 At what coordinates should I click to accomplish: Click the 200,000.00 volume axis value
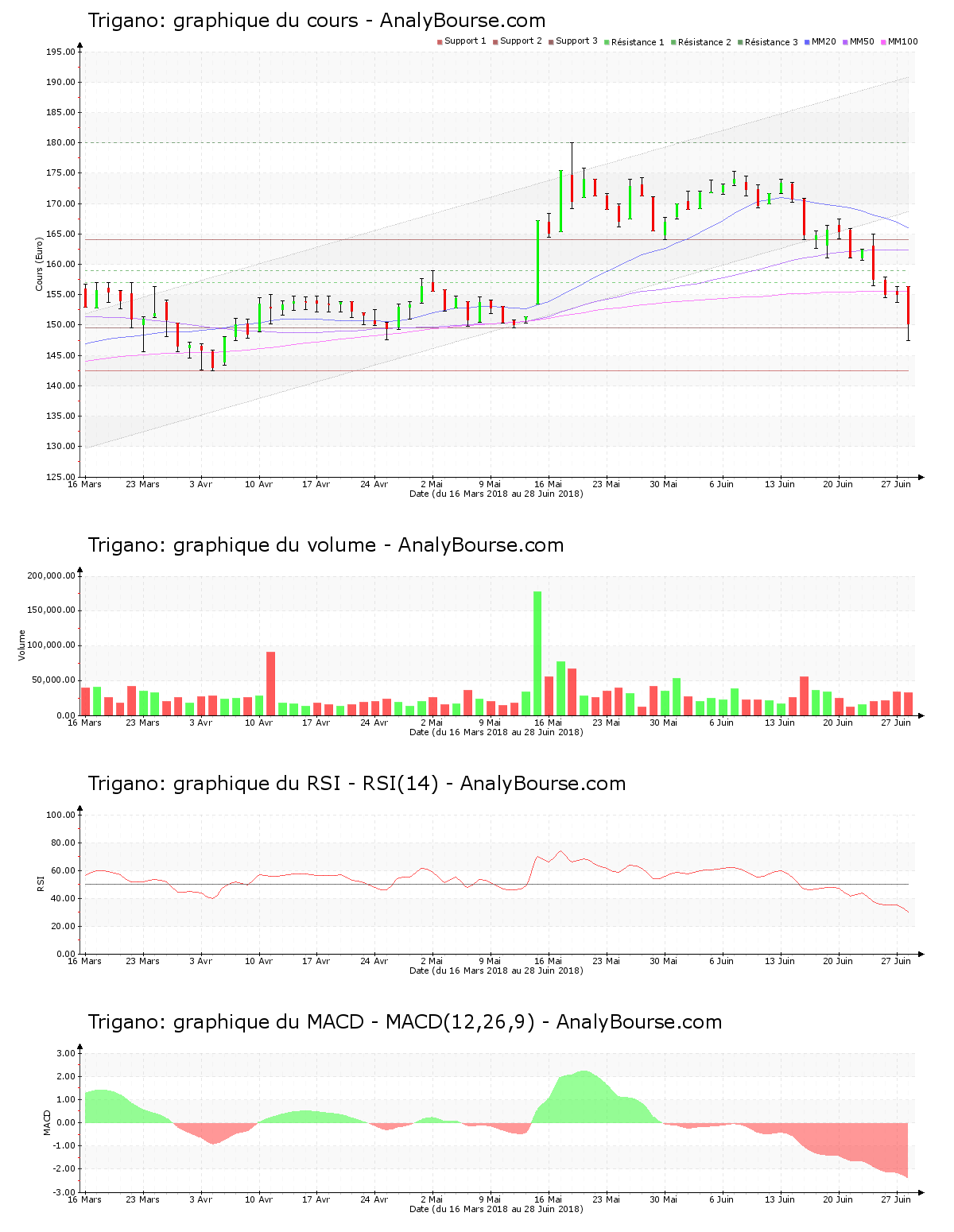point(52,575)
